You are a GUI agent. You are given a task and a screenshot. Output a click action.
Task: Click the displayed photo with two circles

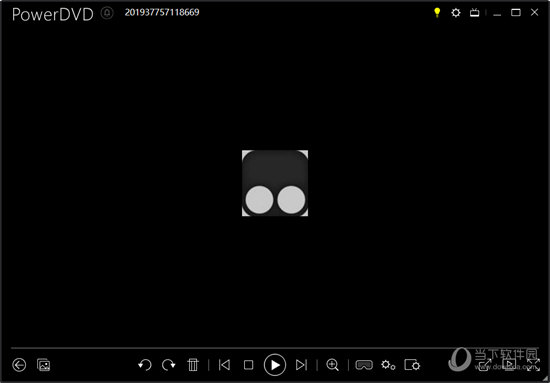275,183
